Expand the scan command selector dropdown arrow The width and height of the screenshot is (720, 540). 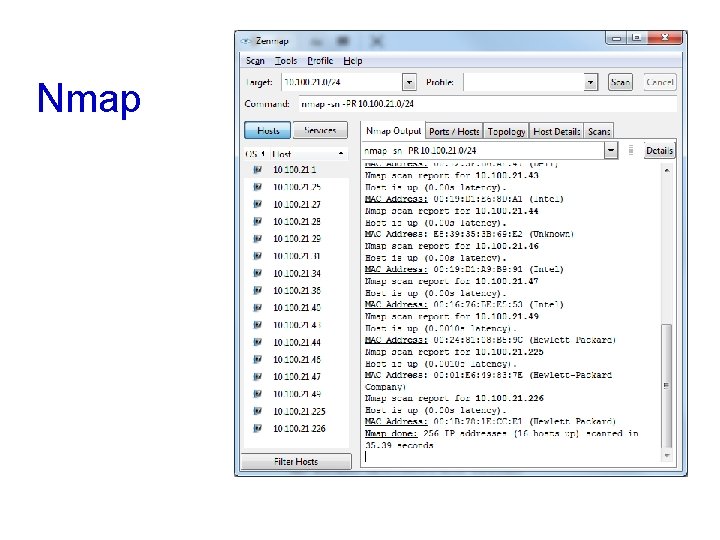point(611,150)
